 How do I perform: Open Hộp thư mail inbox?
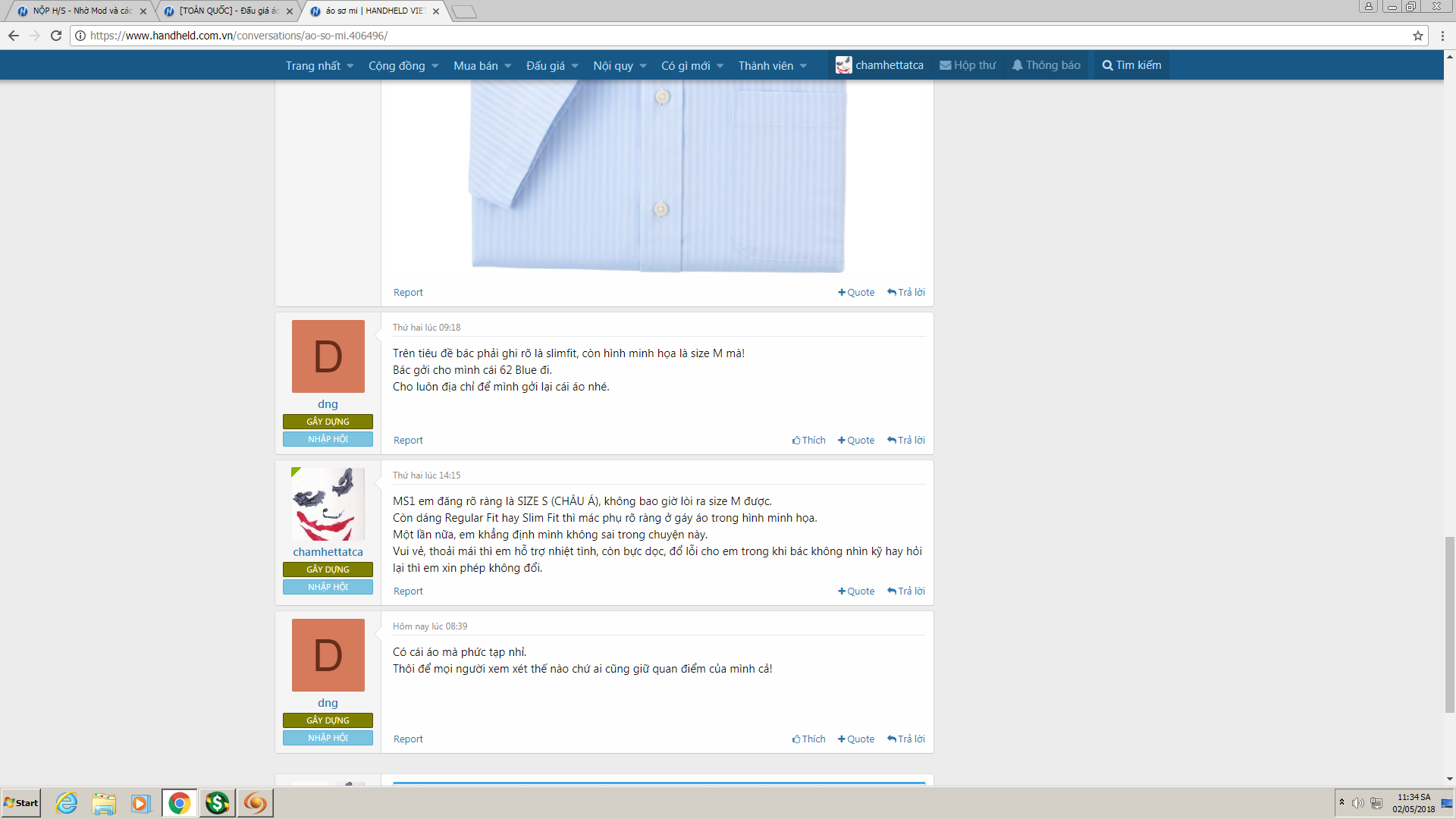(x=968, y=65)
